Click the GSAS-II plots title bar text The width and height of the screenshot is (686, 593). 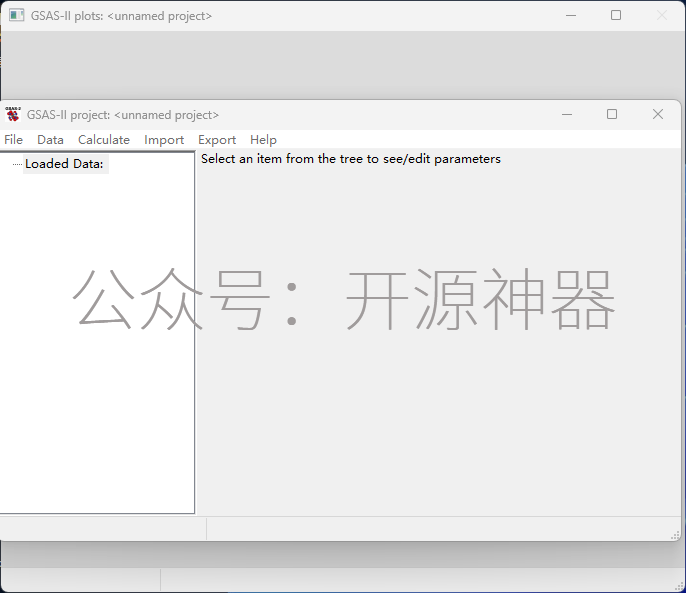121,16
